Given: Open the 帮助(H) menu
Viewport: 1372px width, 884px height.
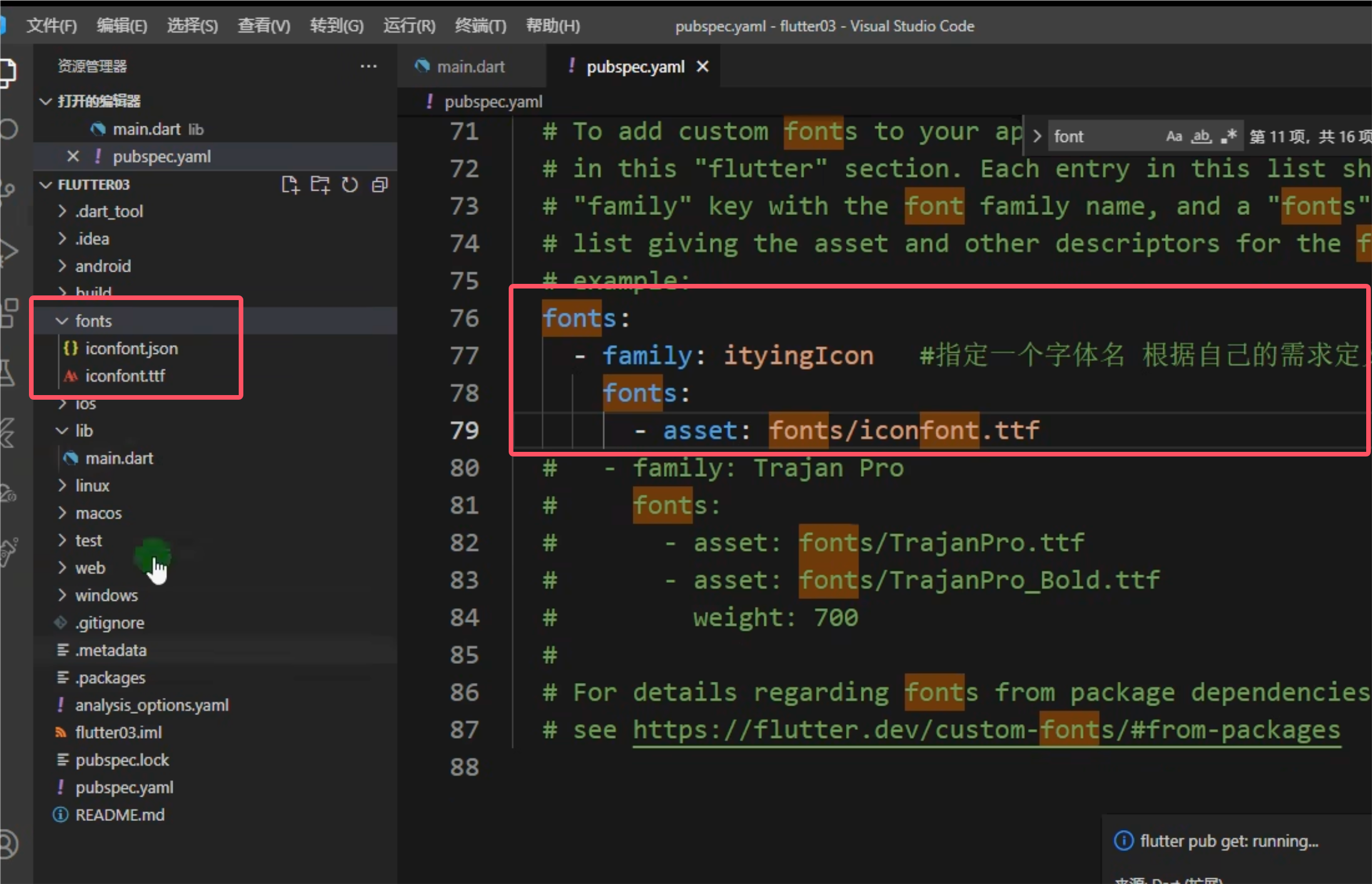Looking at the screenshot, I should pyautogui.click(x=553, y=26).
